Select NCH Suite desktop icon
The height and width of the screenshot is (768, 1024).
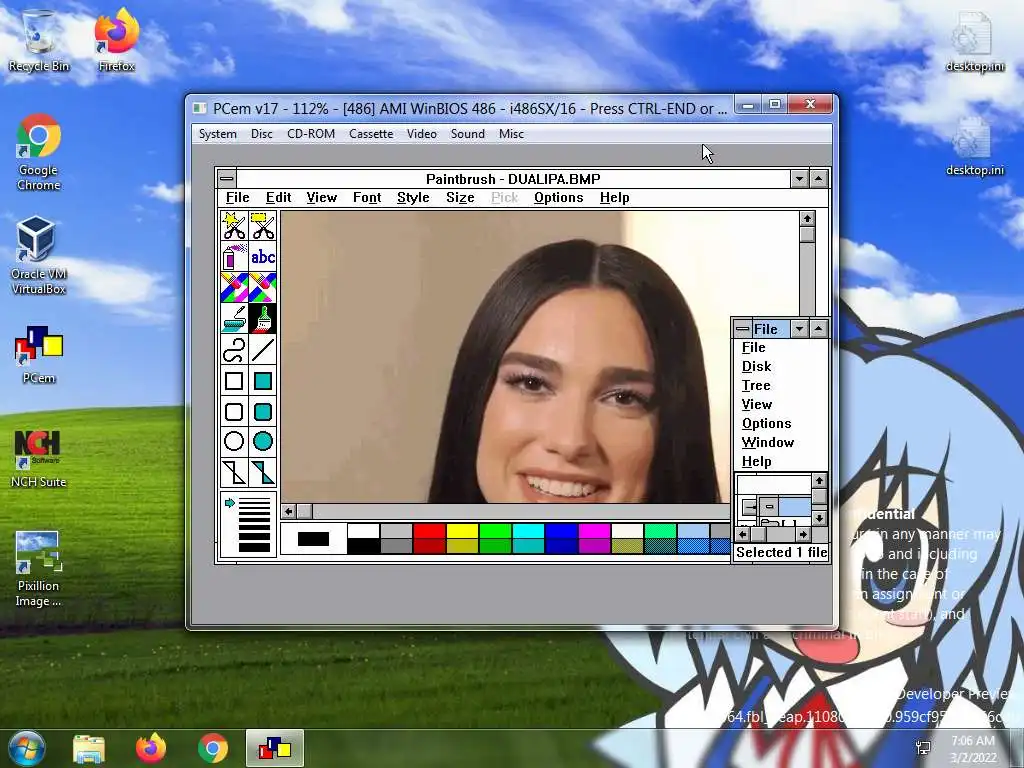(39, 459)
